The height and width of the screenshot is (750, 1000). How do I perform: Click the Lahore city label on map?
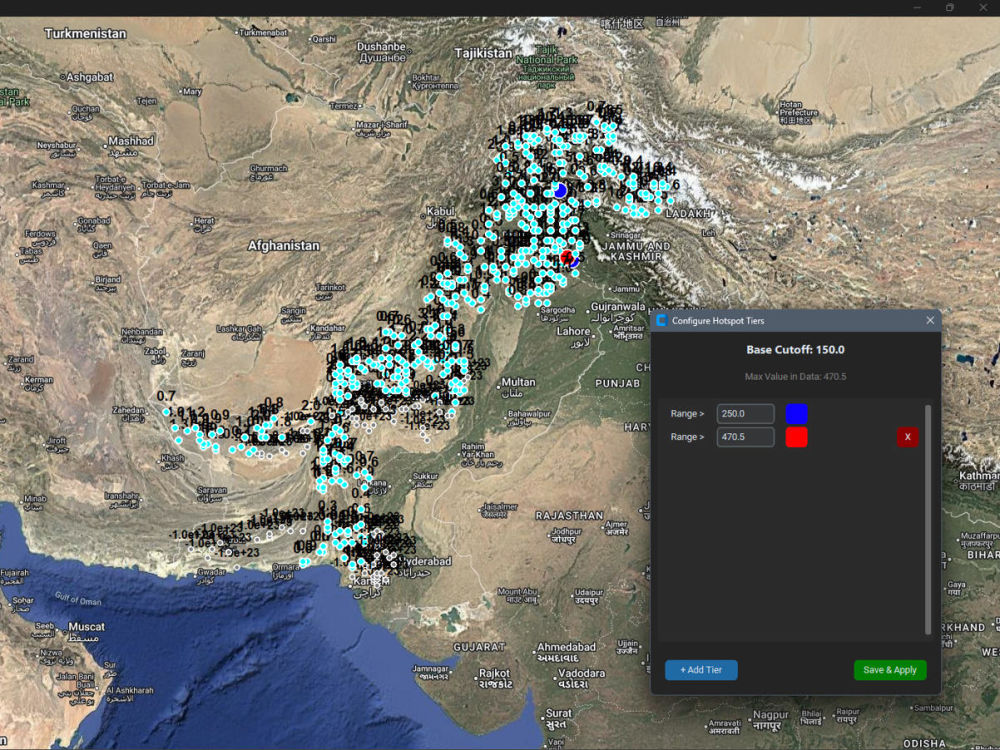tap(573, 331)
